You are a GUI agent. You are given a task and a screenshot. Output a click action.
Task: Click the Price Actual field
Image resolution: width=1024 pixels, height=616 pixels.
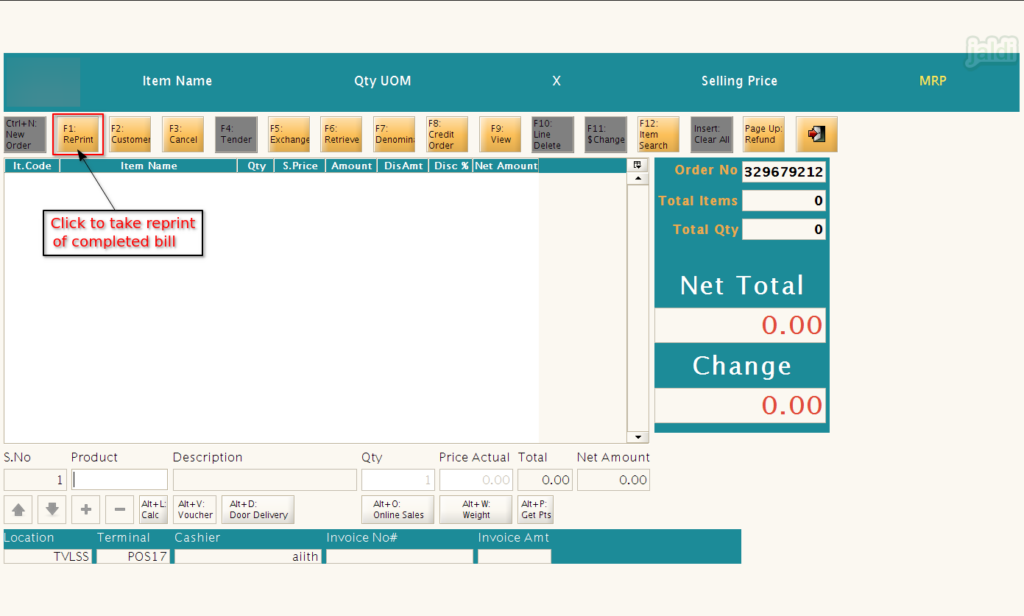click(476, 480)
